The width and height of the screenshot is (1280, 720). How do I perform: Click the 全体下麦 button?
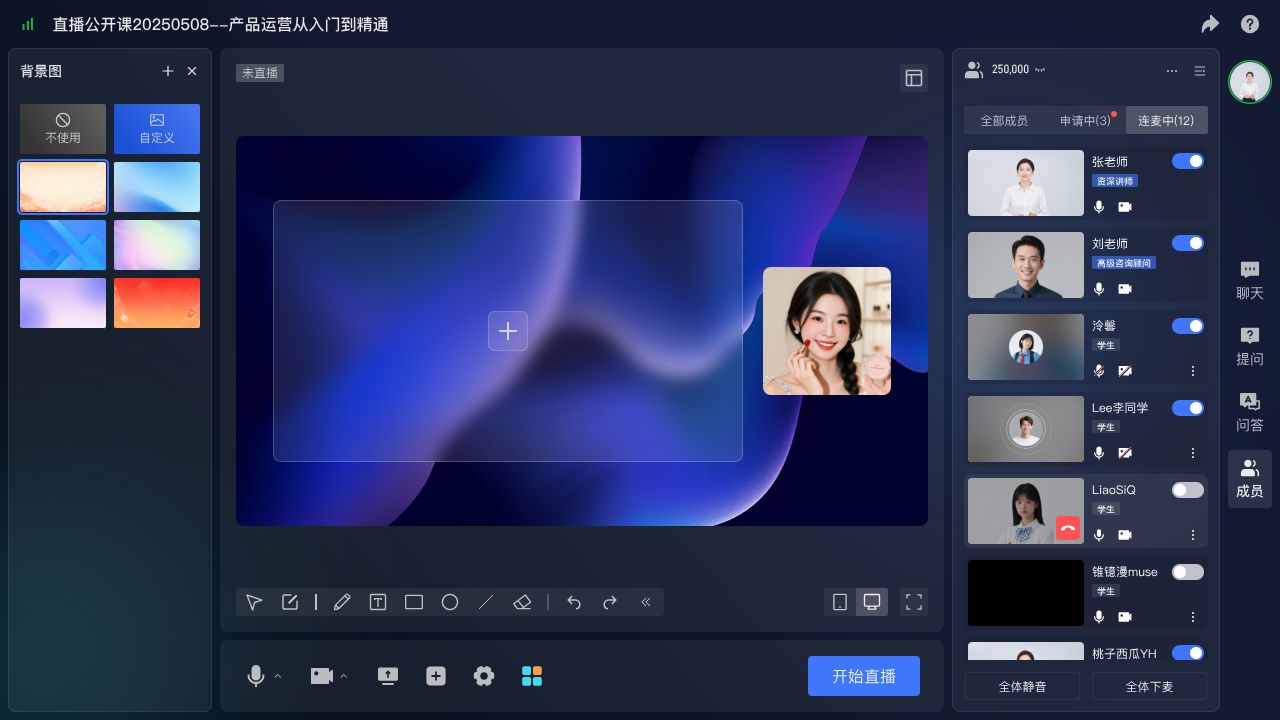tap(1149, 686)
